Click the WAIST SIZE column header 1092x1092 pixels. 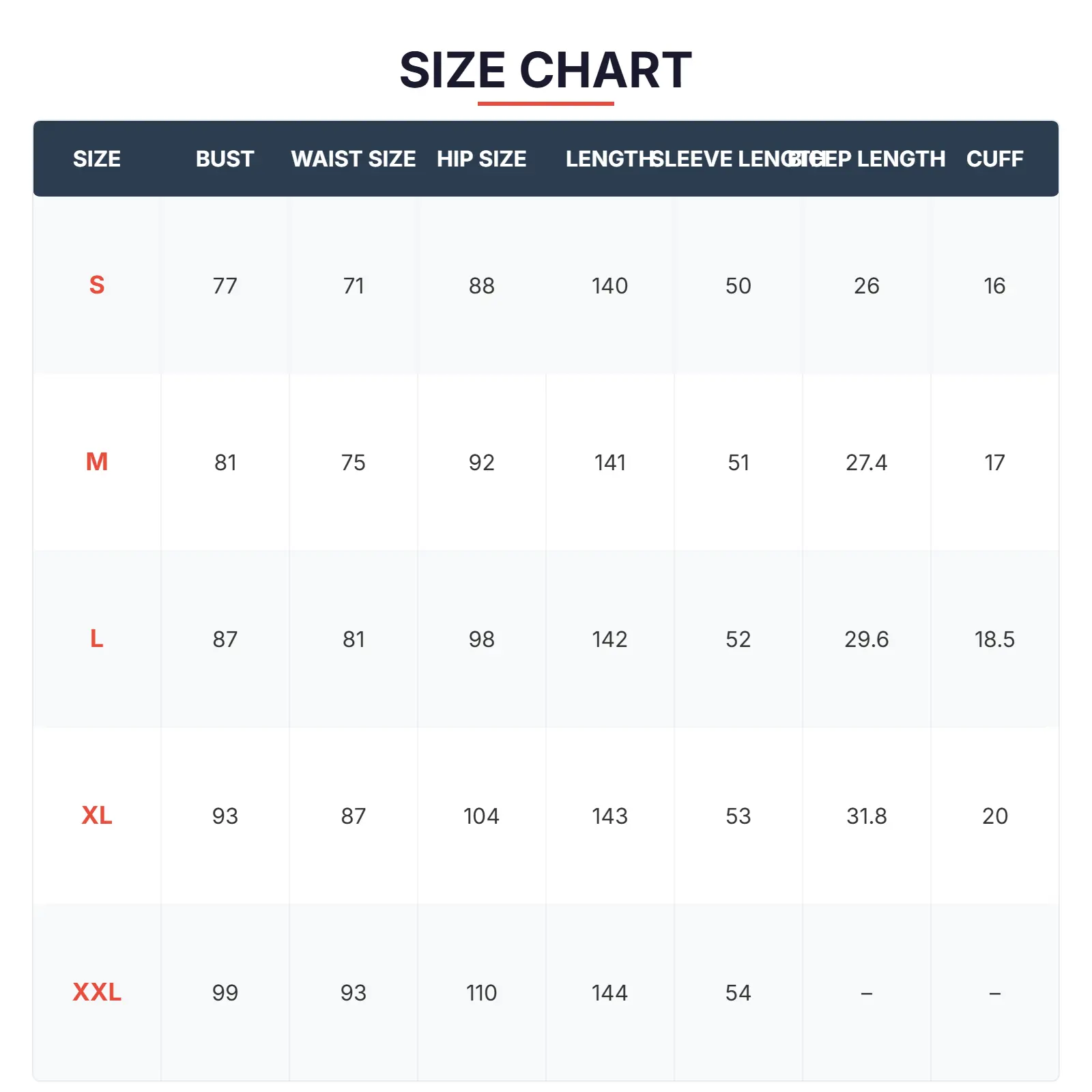[353, 159]
